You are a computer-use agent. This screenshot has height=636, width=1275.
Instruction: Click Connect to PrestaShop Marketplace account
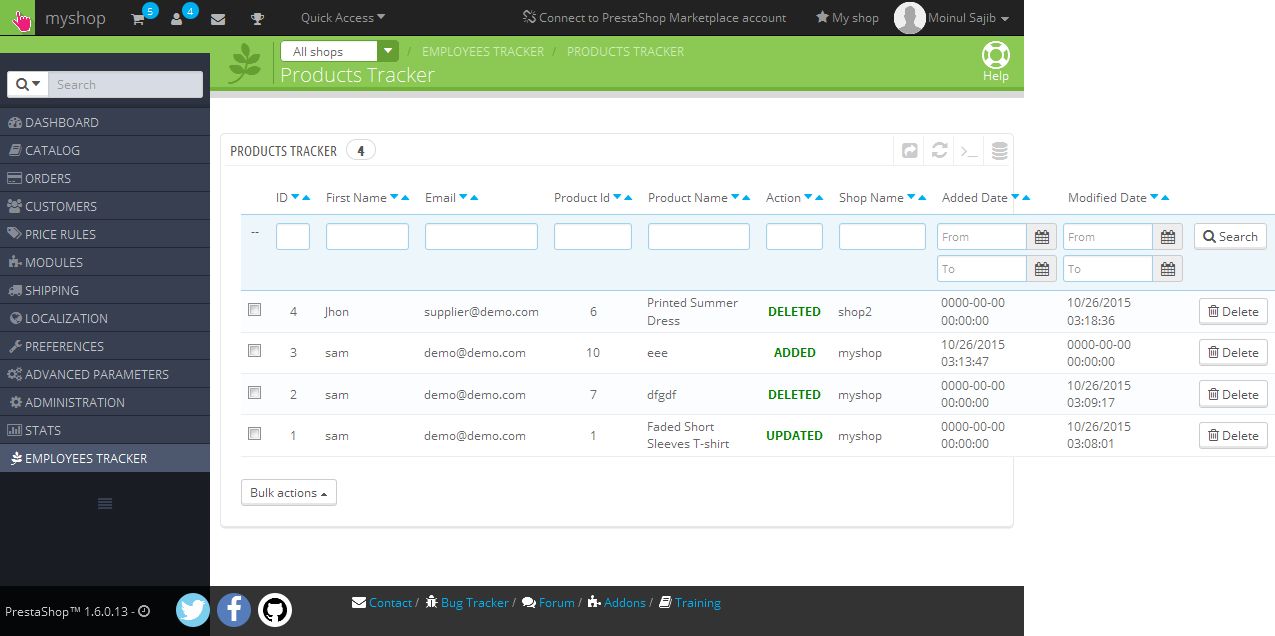pos(655,18)
